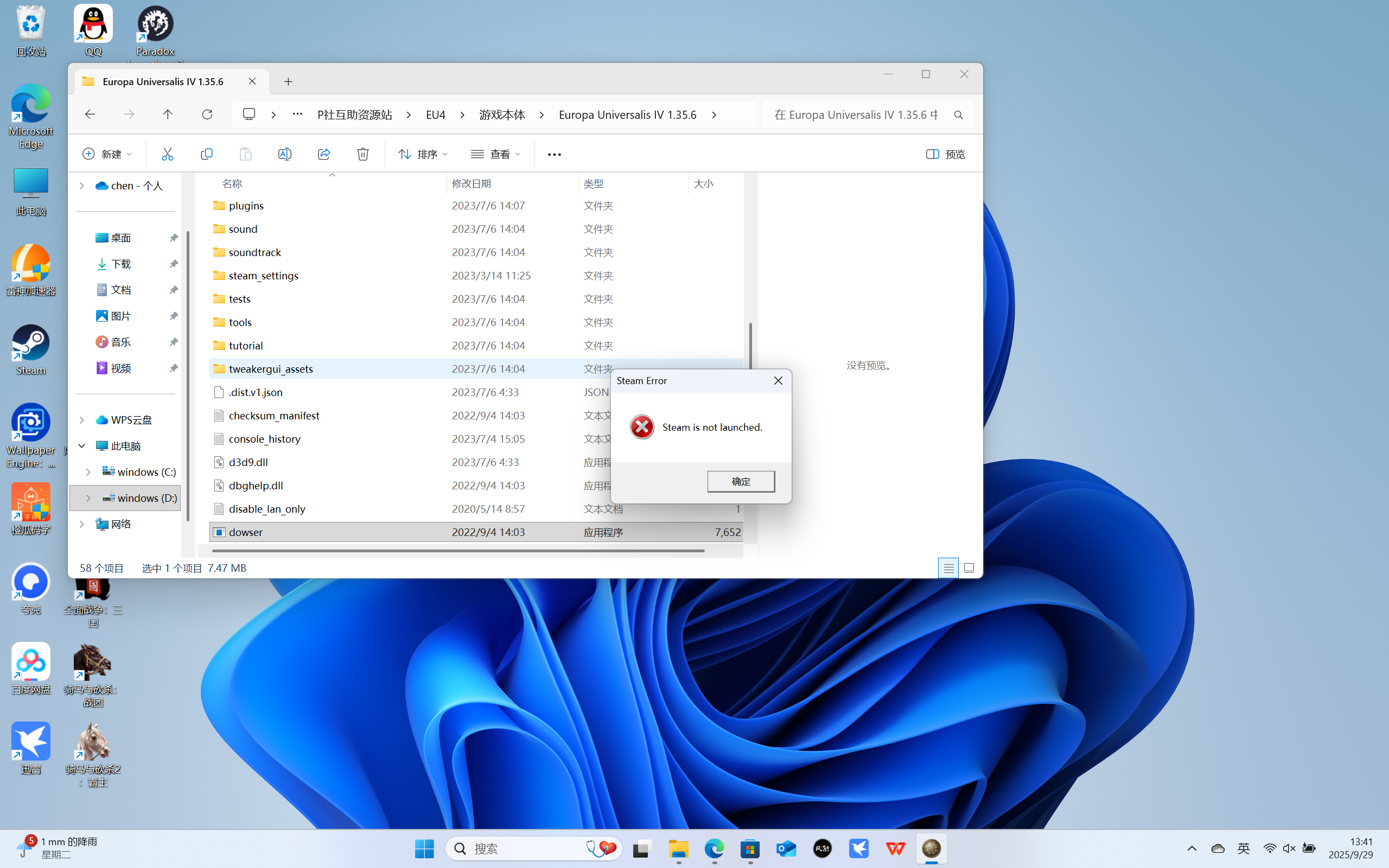Collapse the 此电脑 tree node
The image size is (1389, 868).
pos(81,446)
